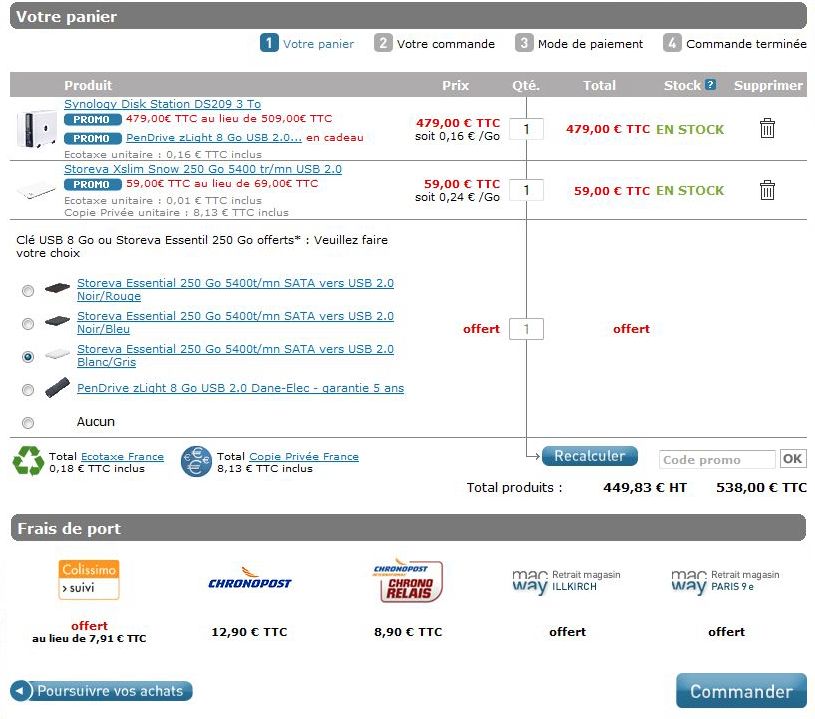This screenshot has height=719, width=815.
Task: Click EN STOCK status for Synology Disk Station
Action: [690, 129]
